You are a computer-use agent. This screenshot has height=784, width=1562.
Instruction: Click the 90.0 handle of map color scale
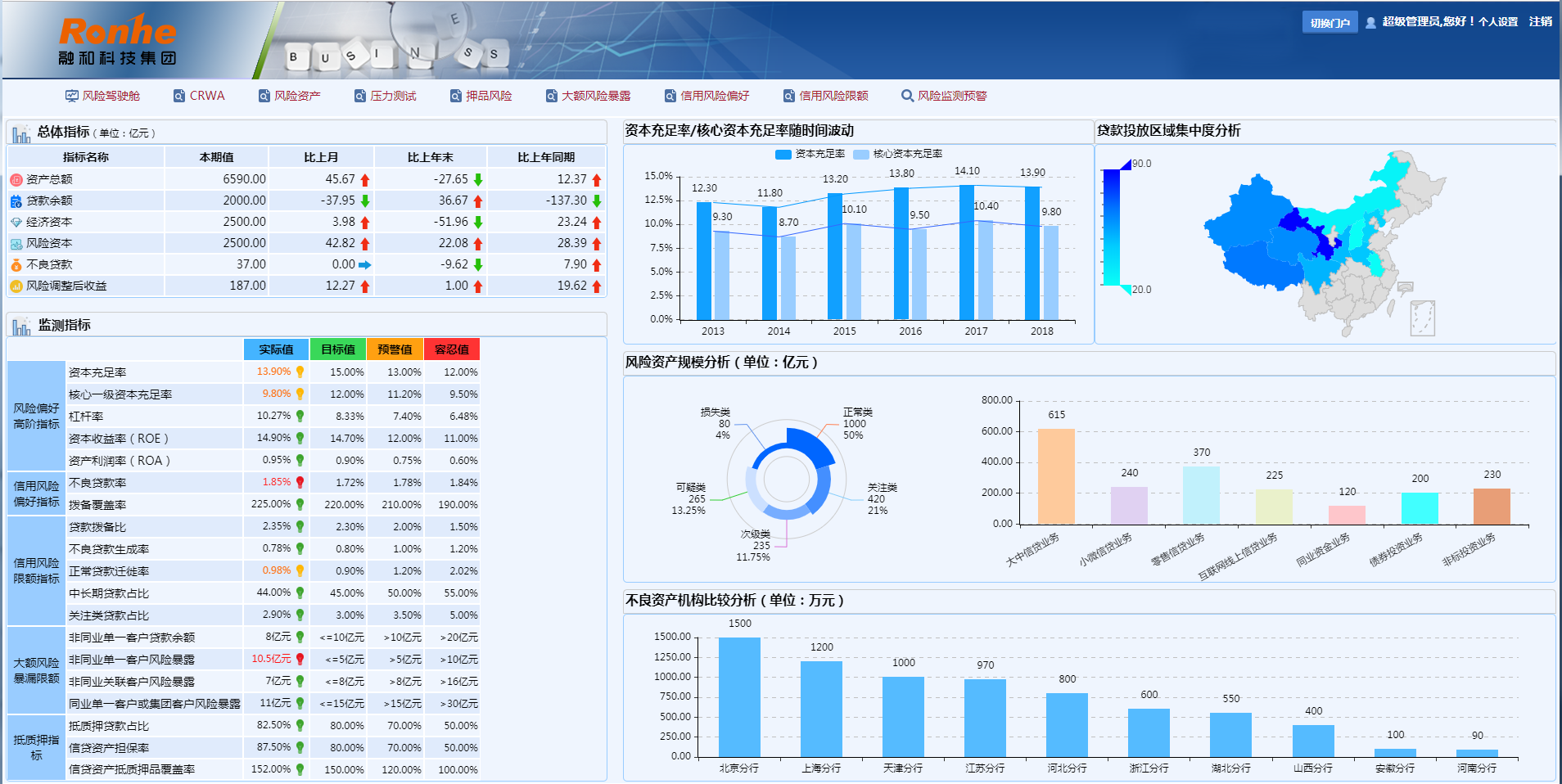[x=1126, y=164]
